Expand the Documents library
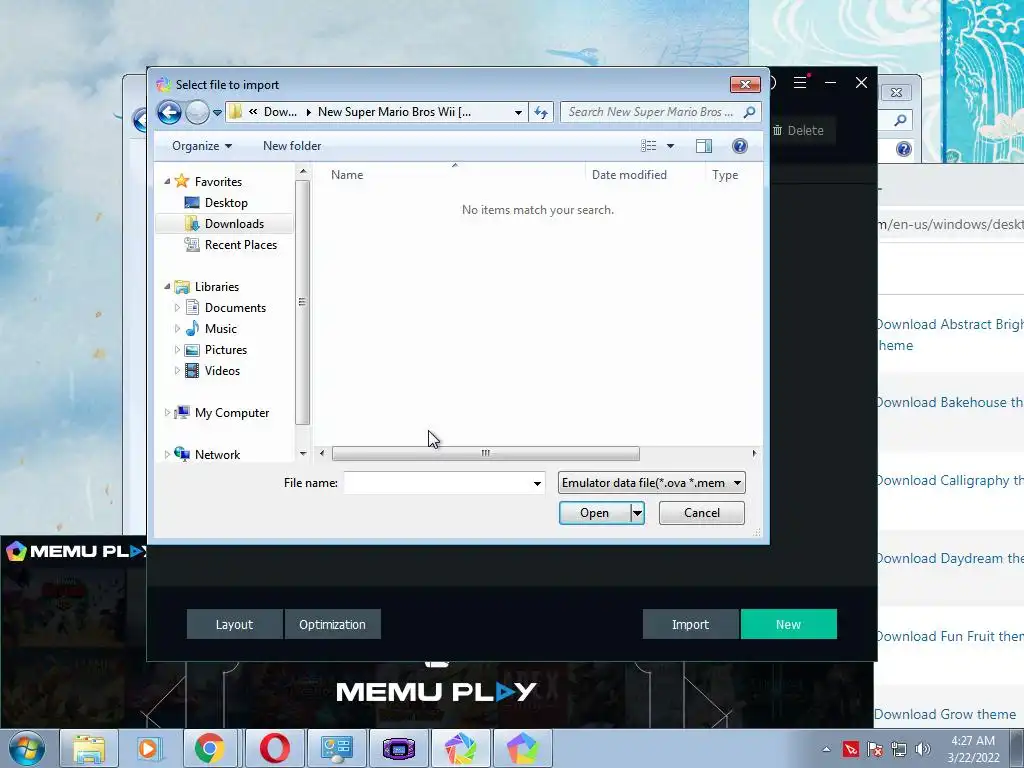 (x=177, y=308)
